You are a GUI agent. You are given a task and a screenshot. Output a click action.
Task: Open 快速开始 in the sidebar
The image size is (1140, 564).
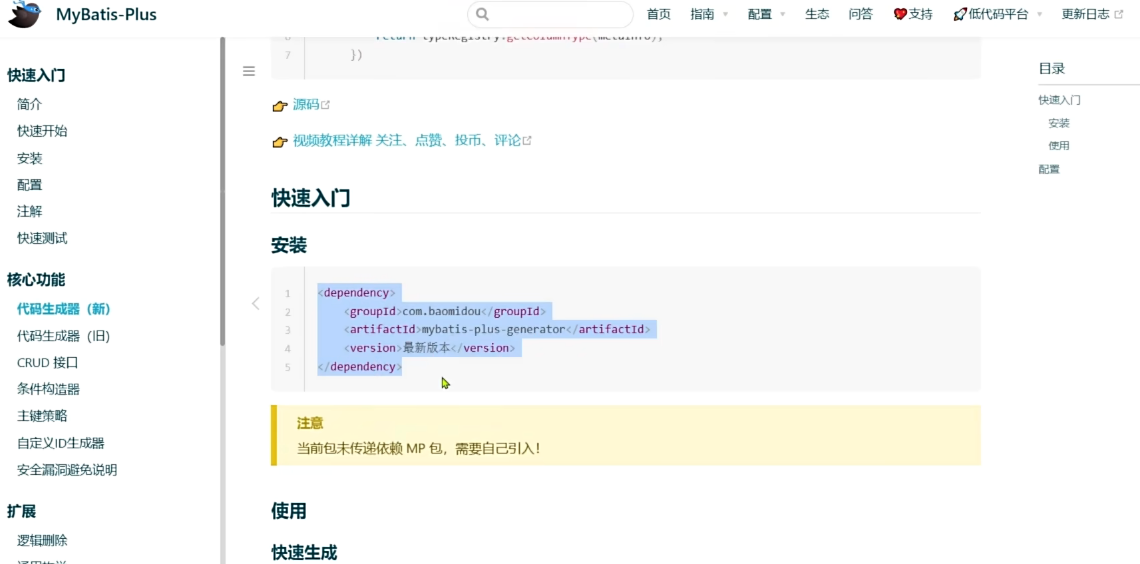pyautogui.click(x=42, y=132)
